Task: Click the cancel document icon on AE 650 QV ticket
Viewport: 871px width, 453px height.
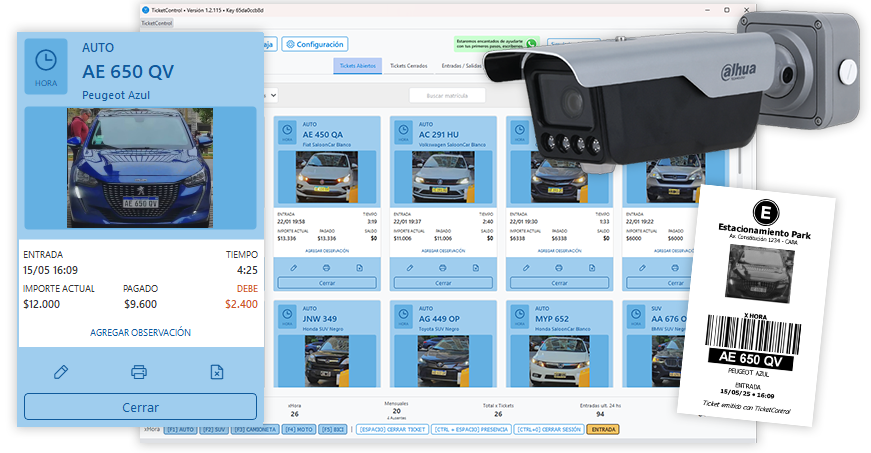Action: (x=216, y=372)
